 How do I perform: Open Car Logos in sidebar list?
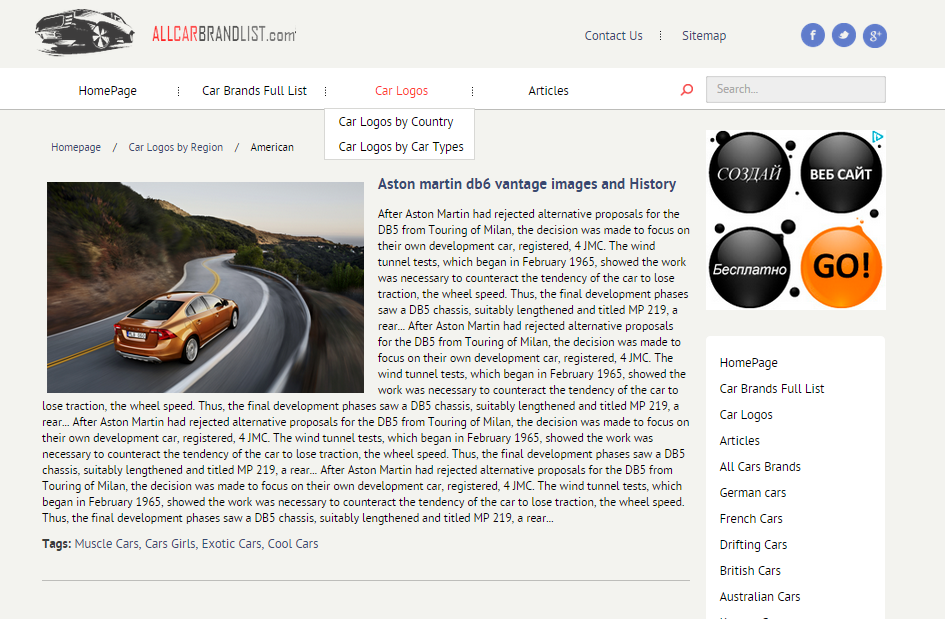coord(746,415)
